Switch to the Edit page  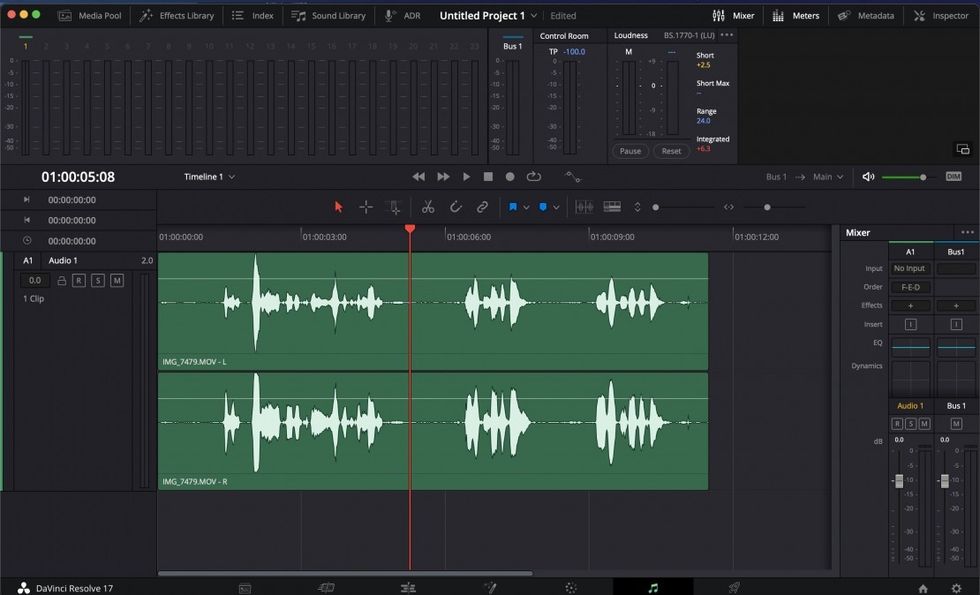[x=408, y=588]
